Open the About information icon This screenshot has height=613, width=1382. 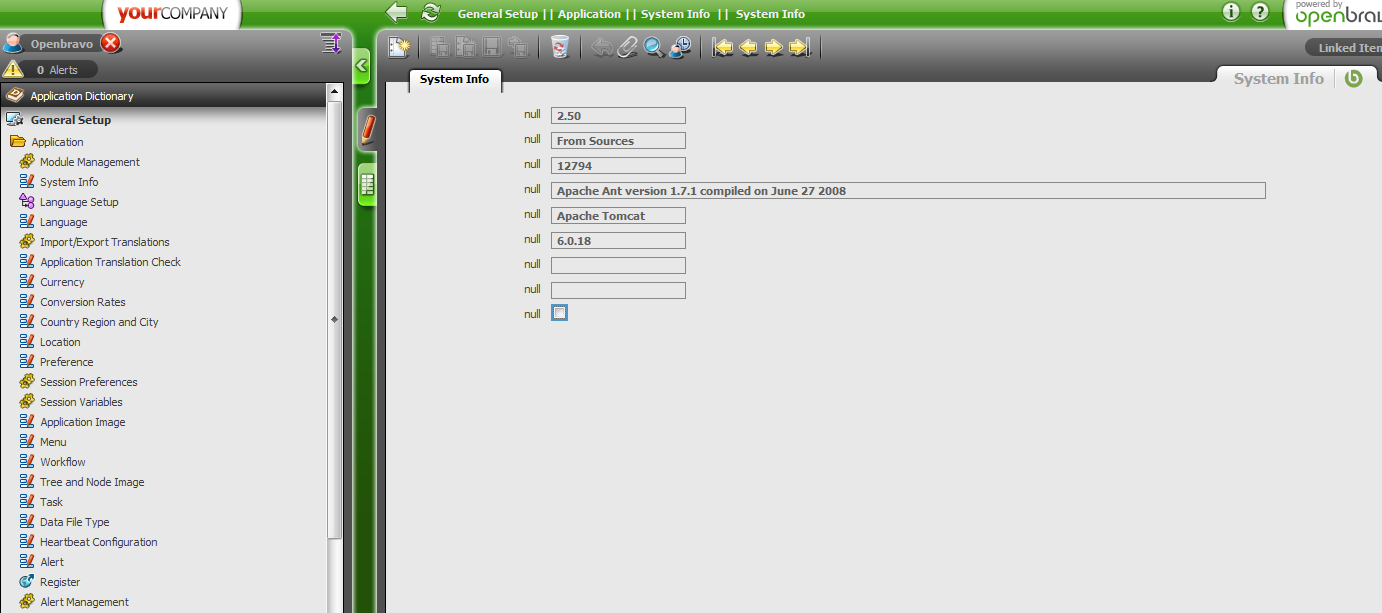(1231, 12)
